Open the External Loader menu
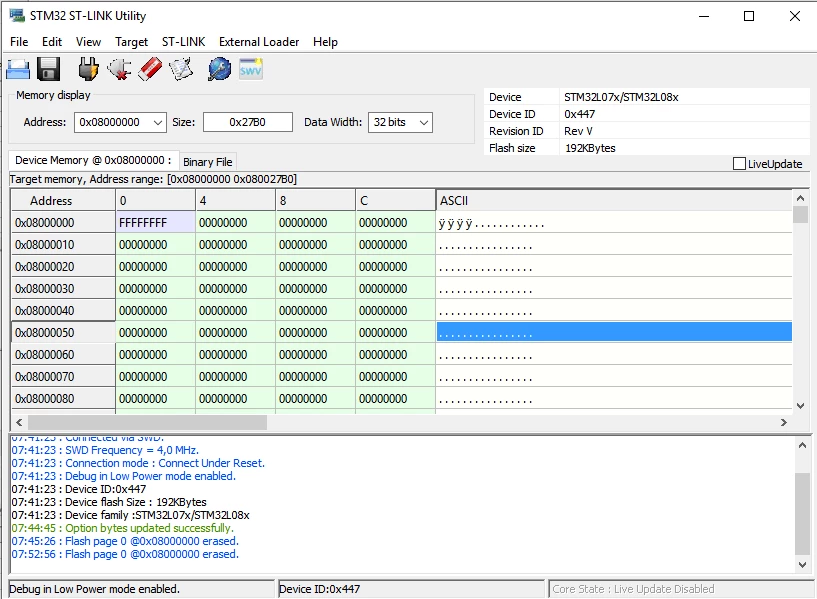 pos(259,42)
